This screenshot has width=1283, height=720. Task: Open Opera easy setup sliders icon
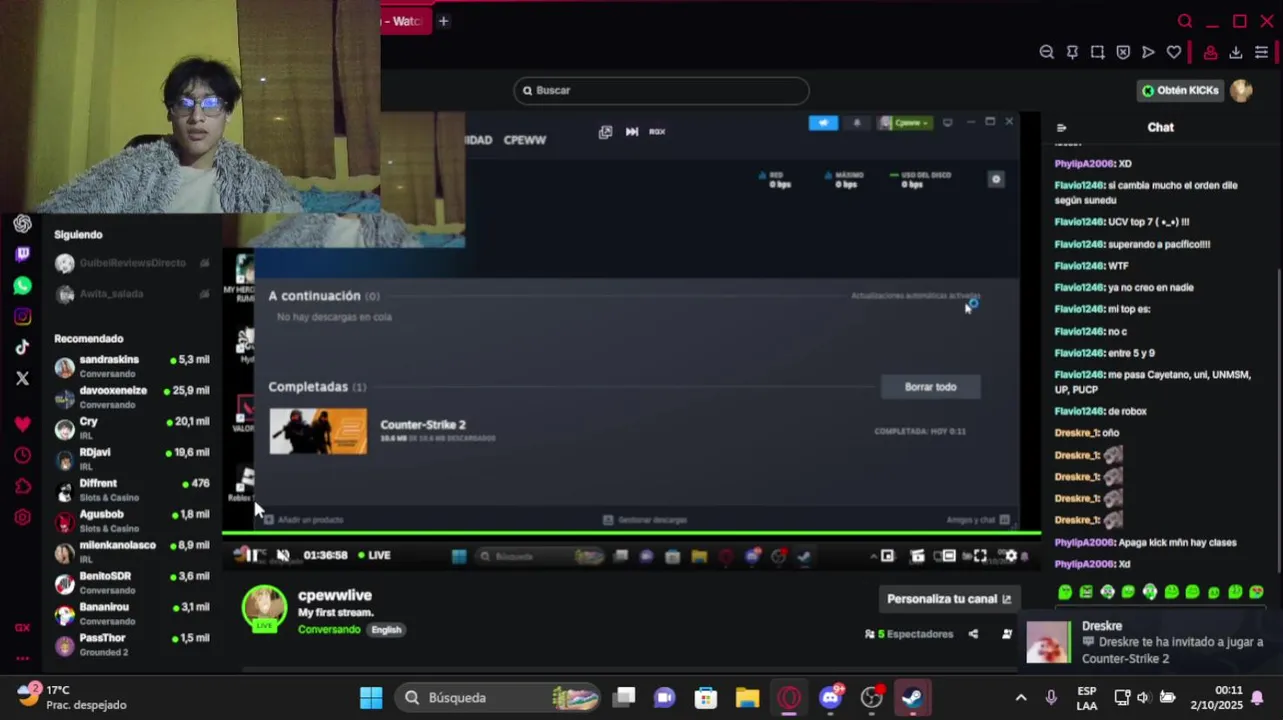tap(1261, 52)
